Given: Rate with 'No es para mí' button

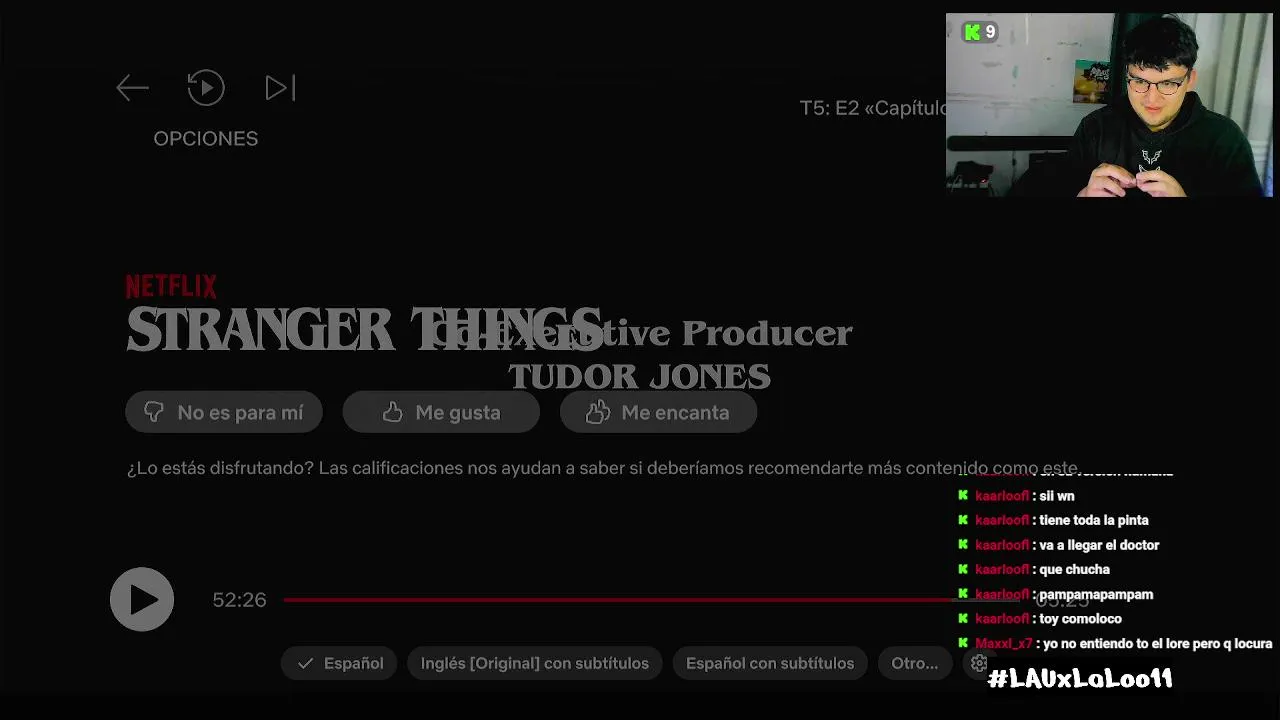Looking at the screenshot, I should tap(224, 412).
